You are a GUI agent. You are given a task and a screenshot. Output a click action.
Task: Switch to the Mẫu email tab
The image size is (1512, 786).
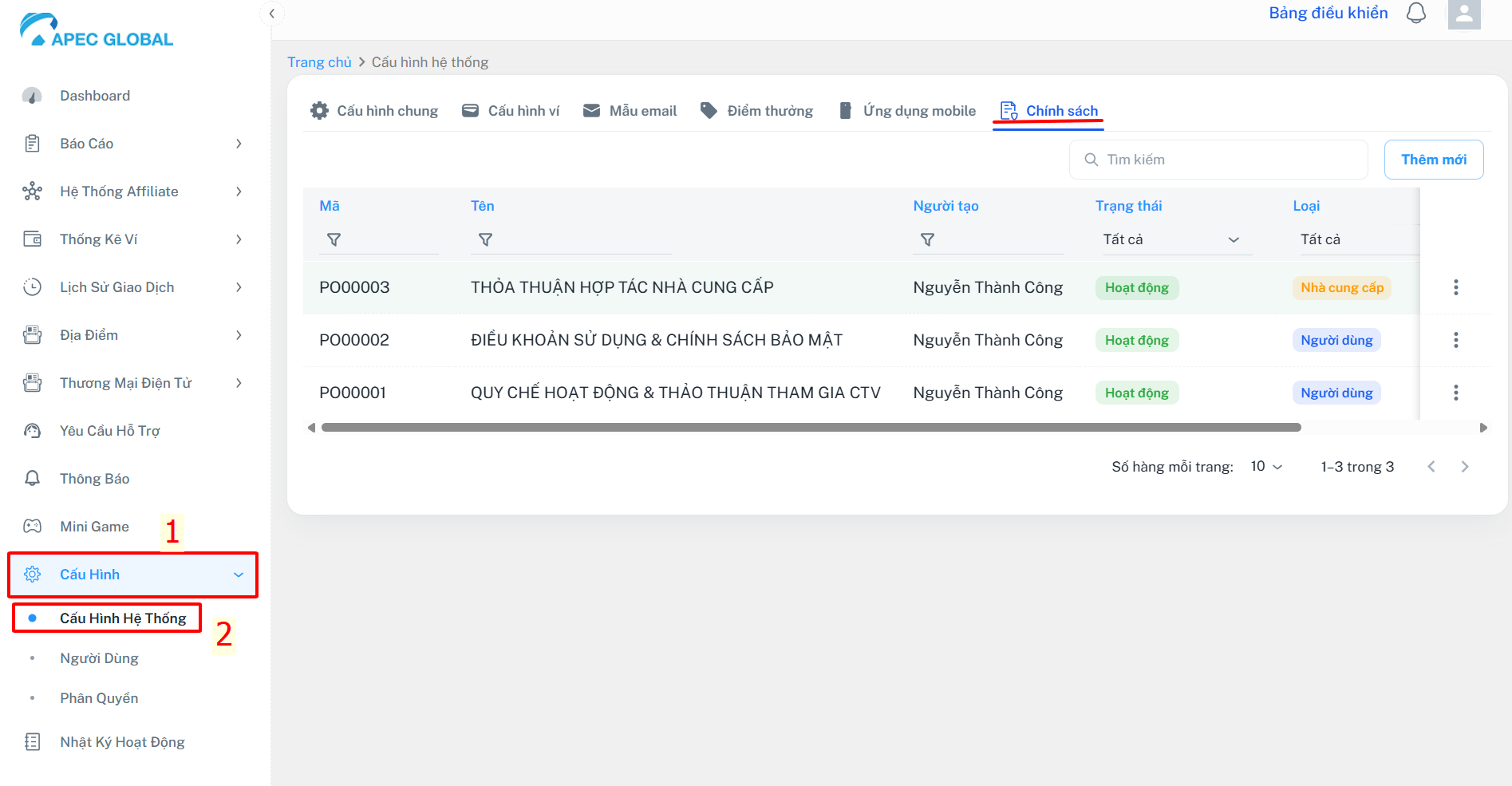pos(630,111)
